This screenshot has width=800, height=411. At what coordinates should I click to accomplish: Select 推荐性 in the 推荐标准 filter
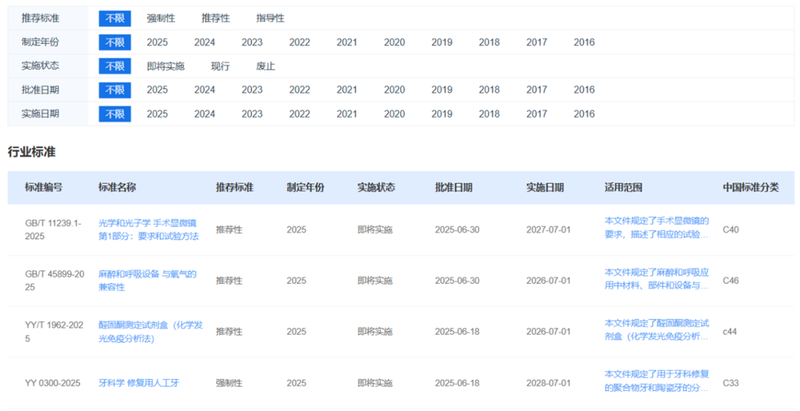click(x=215, y=18)
